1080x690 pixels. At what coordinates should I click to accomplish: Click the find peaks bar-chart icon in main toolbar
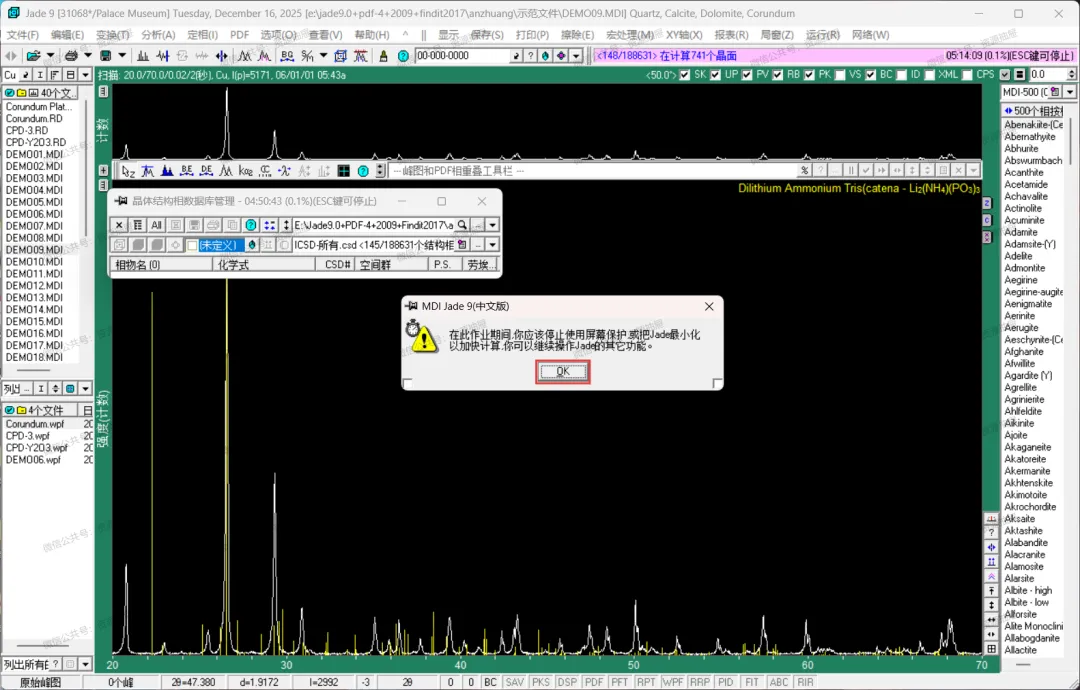tap(143, 56)
